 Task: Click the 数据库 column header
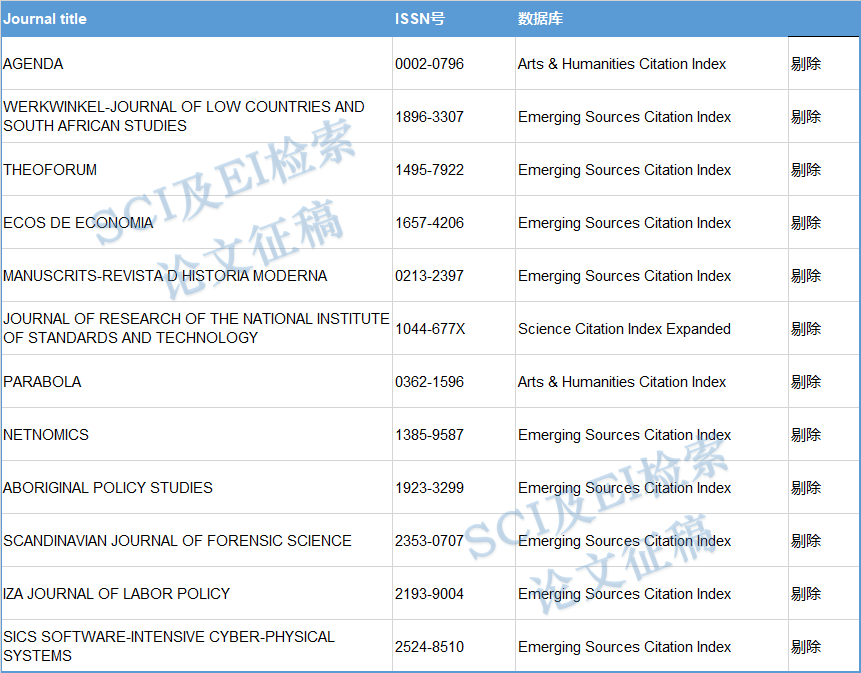[x=541, y=19]
